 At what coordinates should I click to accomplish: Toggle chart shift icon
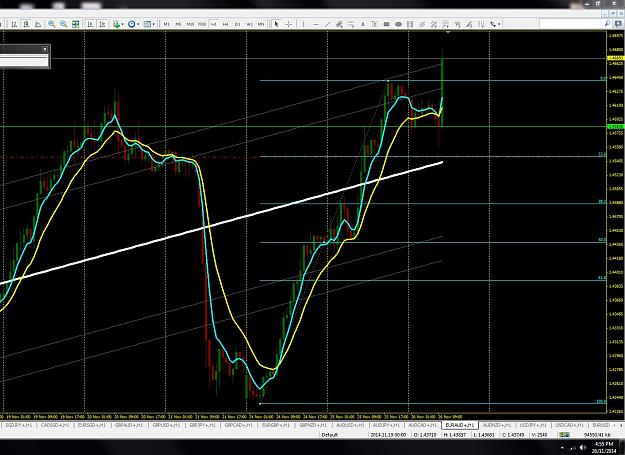click(x=102, y=24)
